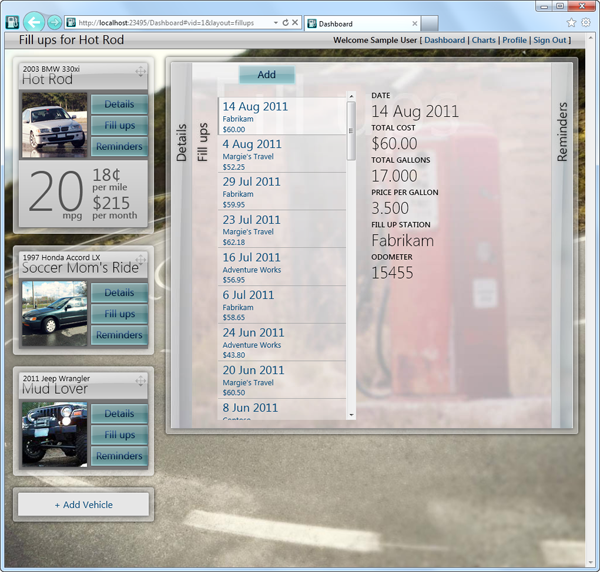
Task: Select the 24 Jun 2011 fill up entry
Action: point(282,342)
